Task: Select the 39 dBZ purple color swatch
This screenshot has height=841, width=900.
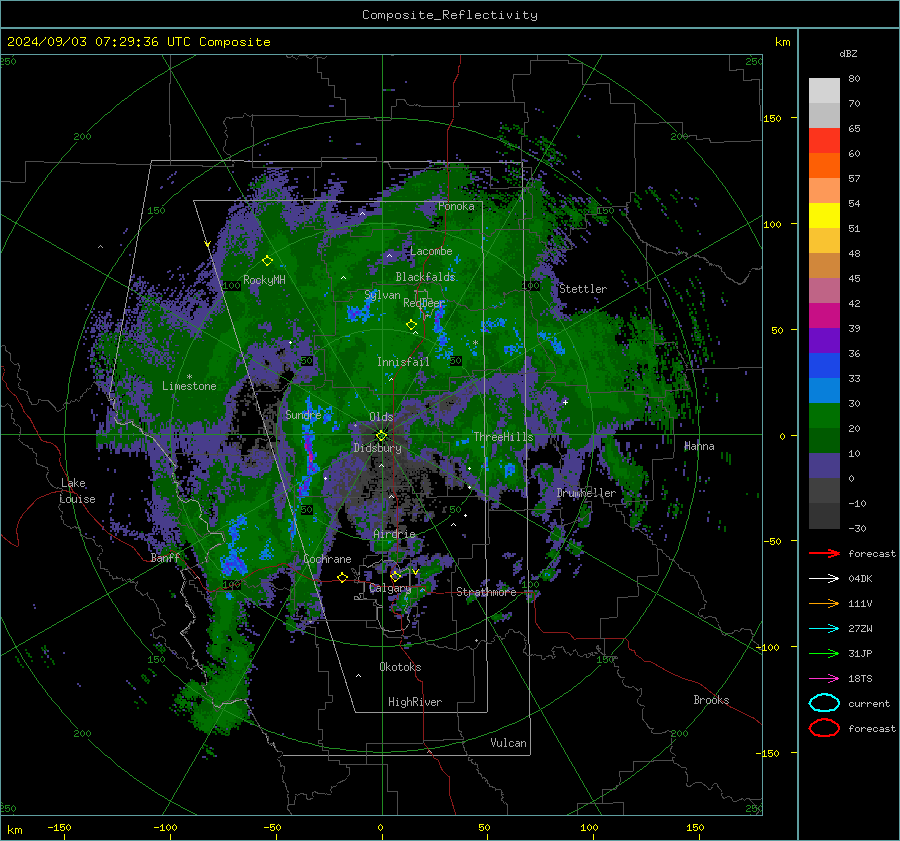Action: click(x=824, y=340)
